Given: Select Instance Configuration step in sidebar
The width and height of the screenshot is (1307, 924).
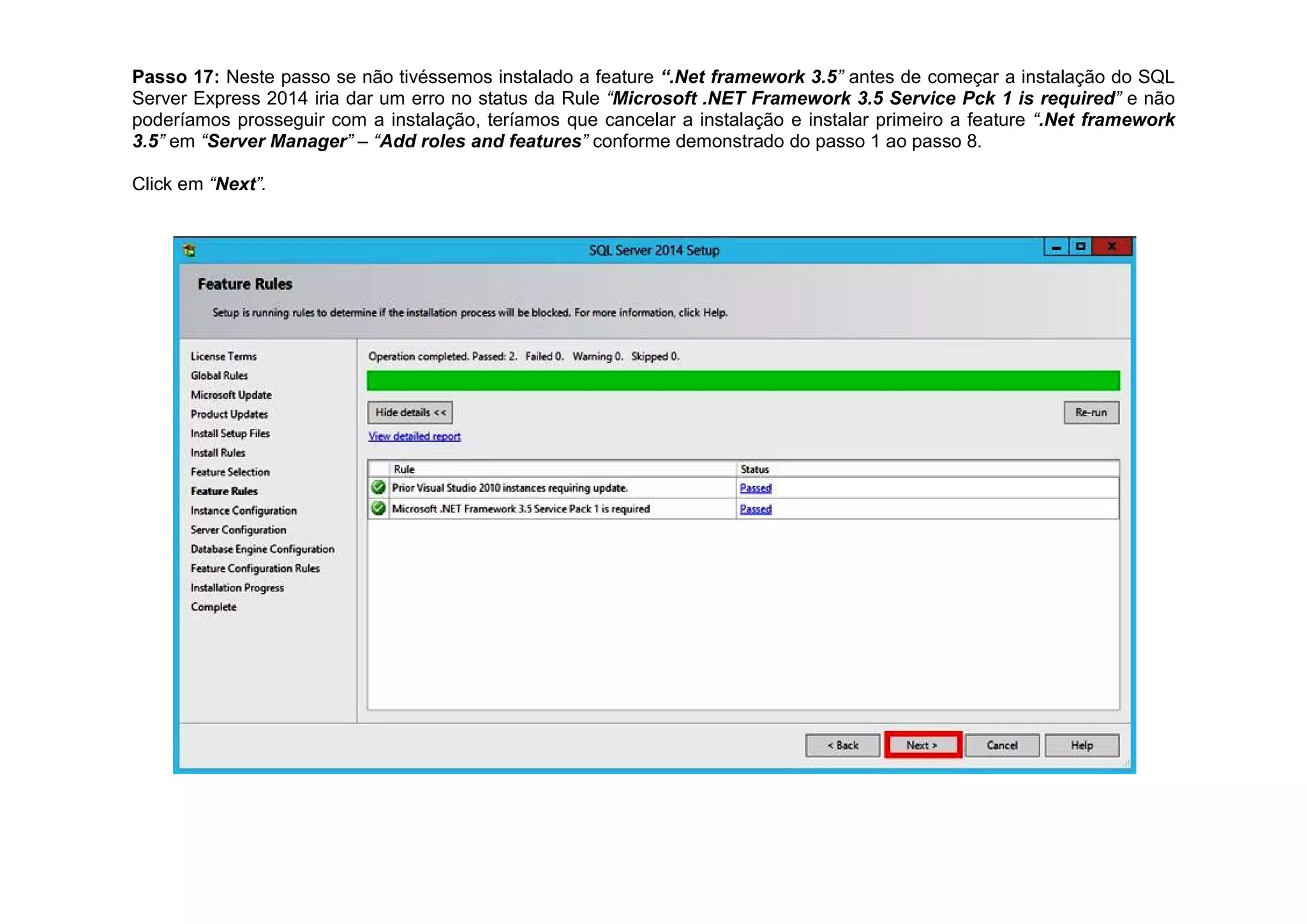Looking at the screenshot, I should click(244, 510).
